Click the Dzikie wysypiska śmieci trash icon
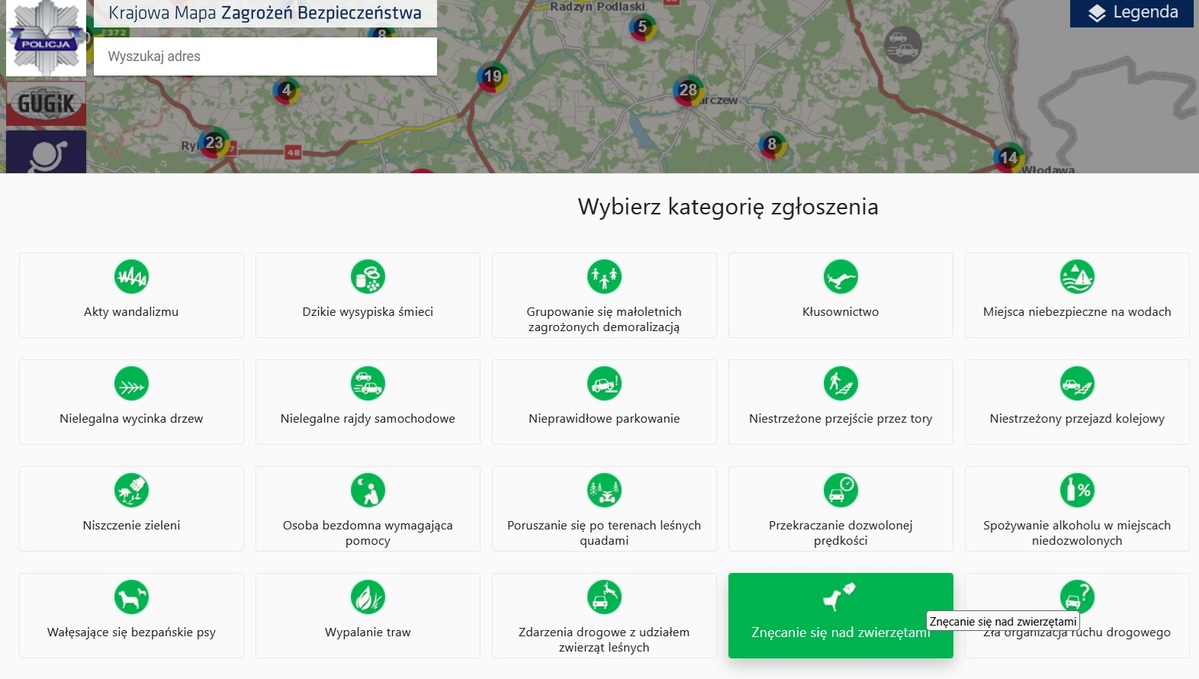Image resolution: width=1199 pixels, height=679 pixels. pos(367,277)
